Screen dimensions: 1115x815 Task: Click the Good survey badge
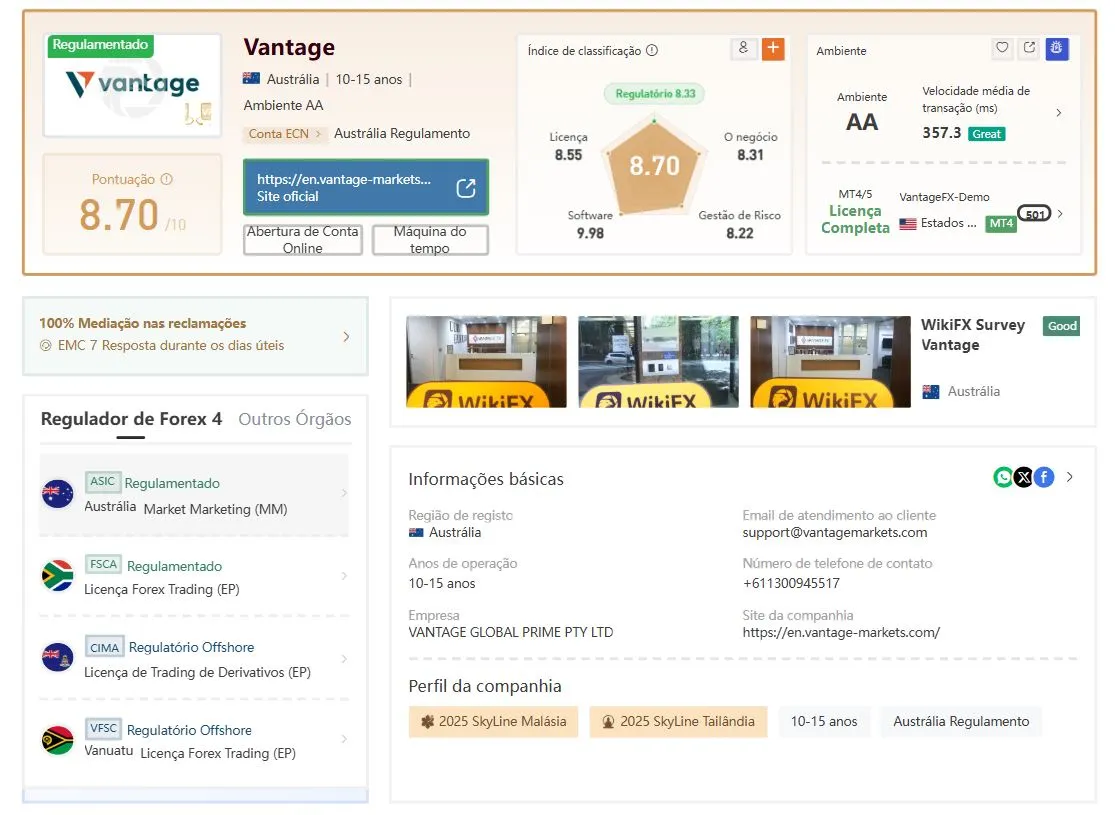click(x=1062, y=326)
